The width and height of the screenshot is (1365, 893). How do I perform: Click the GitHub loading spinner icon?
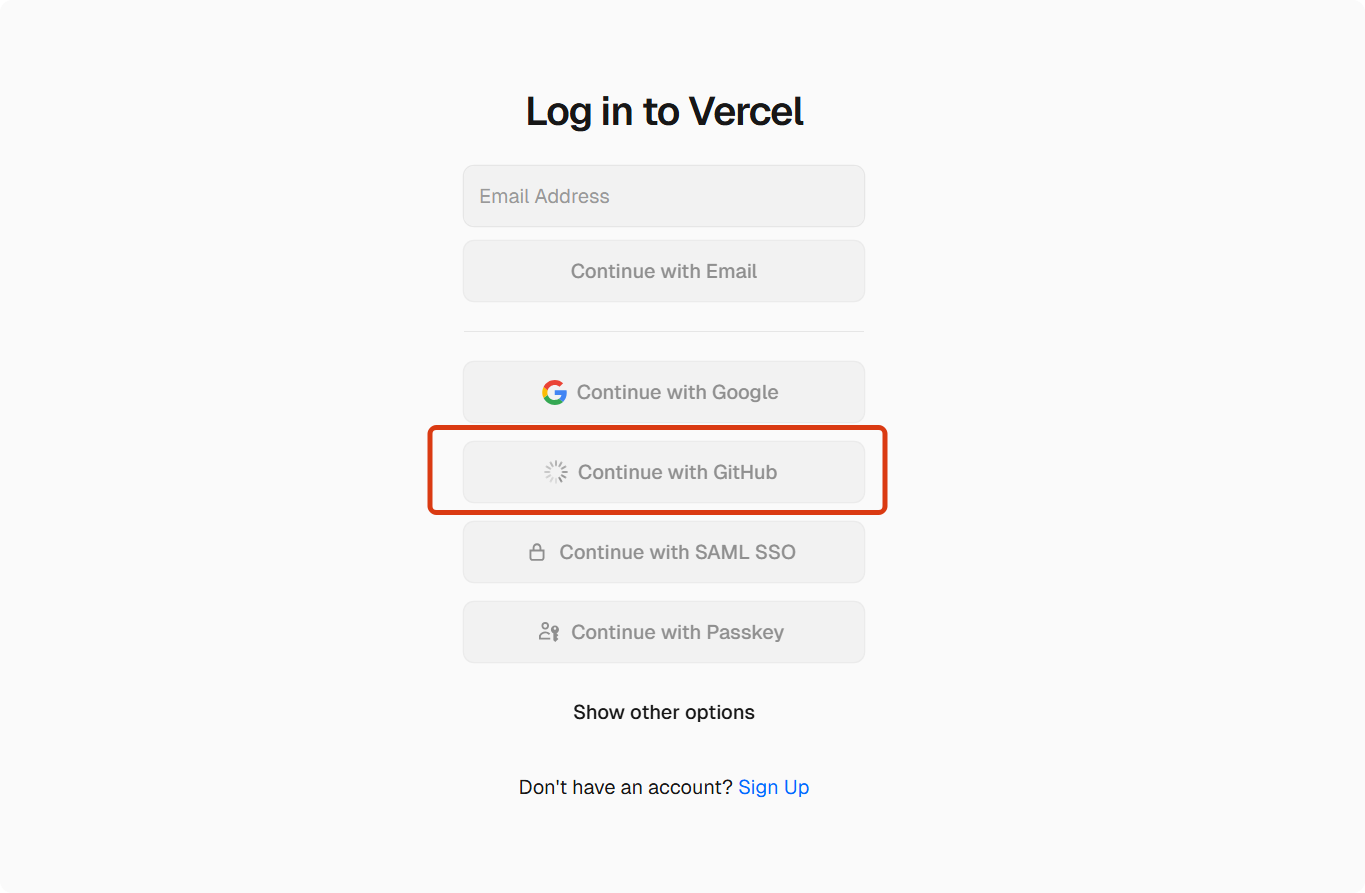tap(556, 472)
